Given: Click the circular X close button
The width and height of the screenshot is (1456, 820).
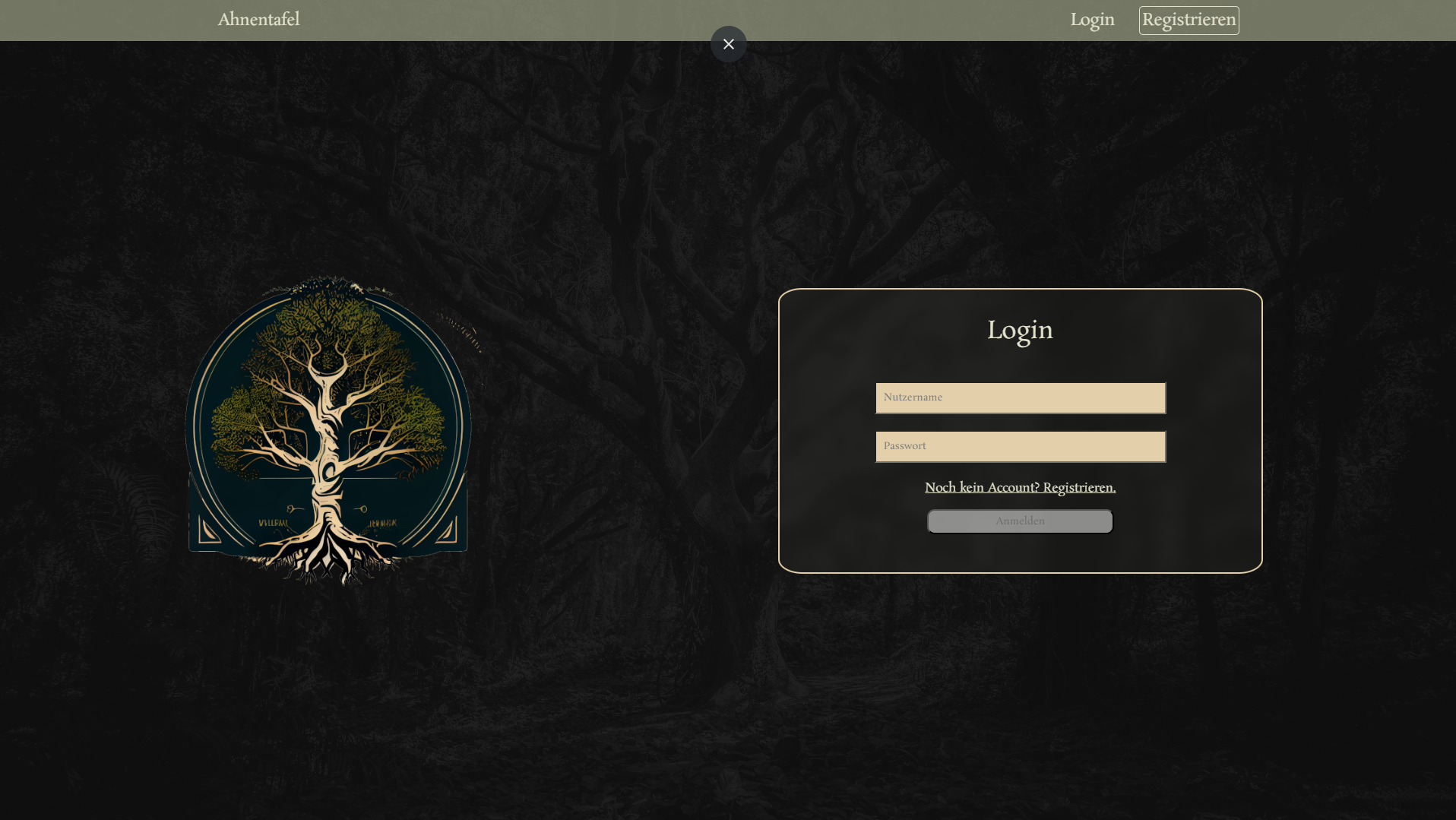Looking at the screenshot, I should tap(728, 44).
